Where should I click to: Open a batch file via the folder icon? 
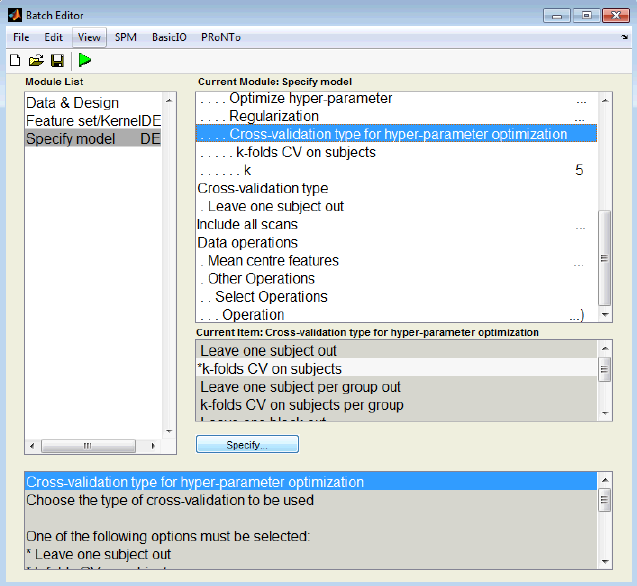click(x=36, y=61)
